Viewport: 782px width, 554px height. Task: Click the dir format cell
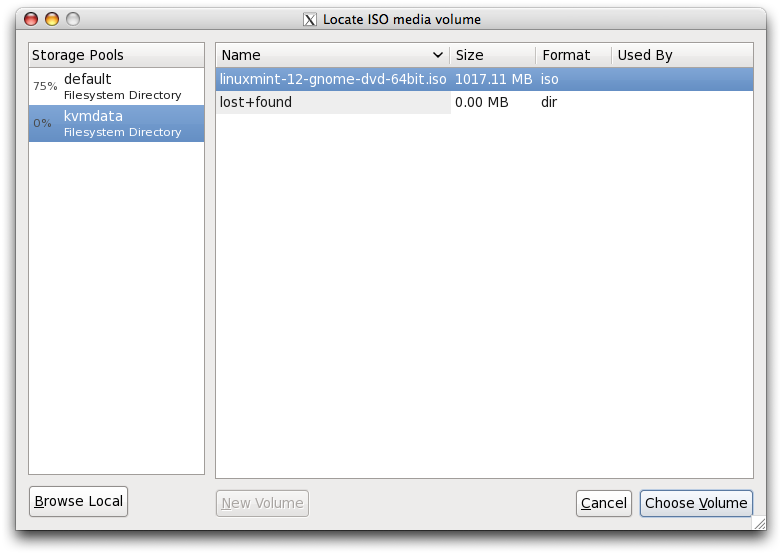click(549, 102)
